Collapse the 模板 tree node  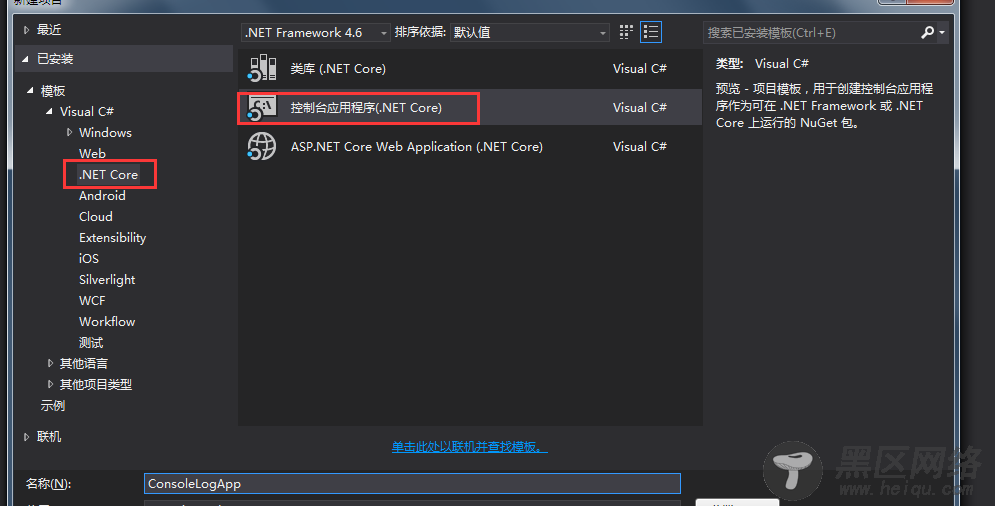coord(30,91)
